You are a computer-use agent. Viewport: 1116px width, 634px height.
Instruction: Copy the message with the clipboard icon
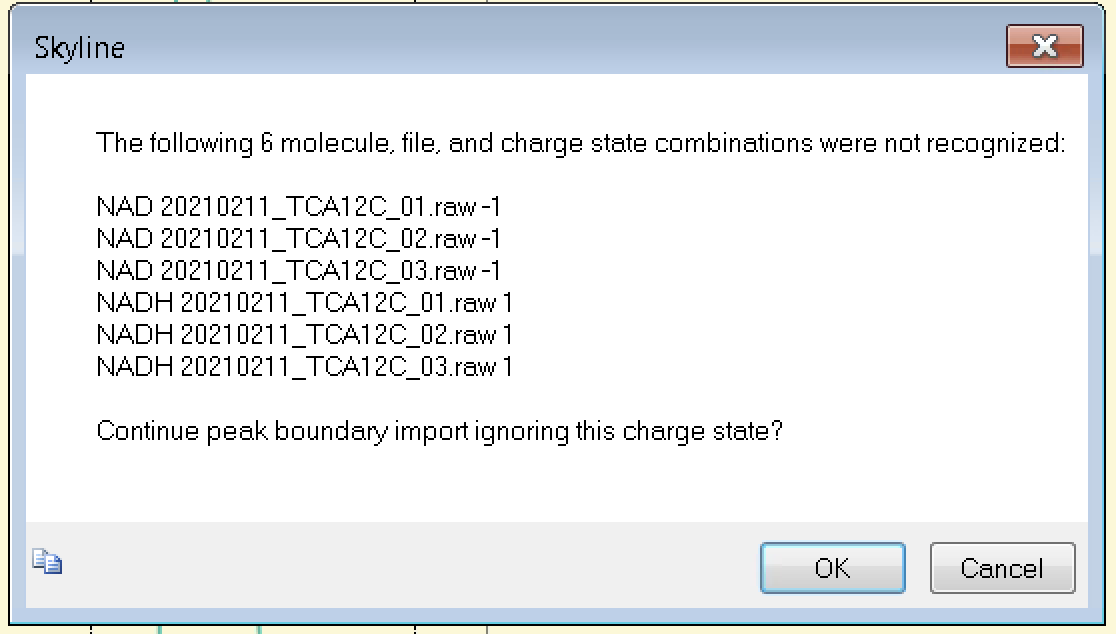click(x=47, y=561)
